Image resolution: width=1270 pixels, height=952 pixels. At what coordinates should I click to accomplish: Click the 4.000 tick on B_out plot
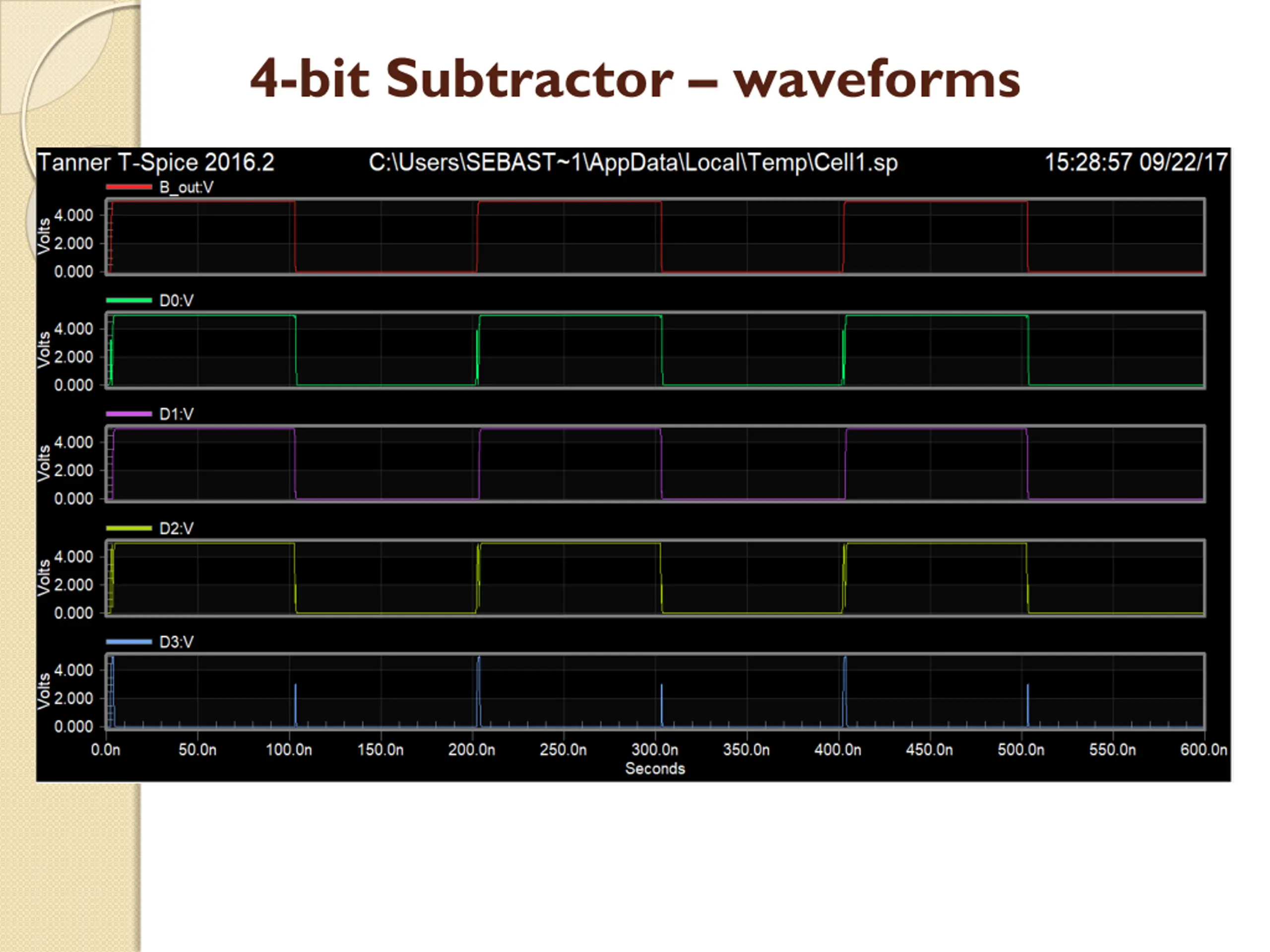73,216
